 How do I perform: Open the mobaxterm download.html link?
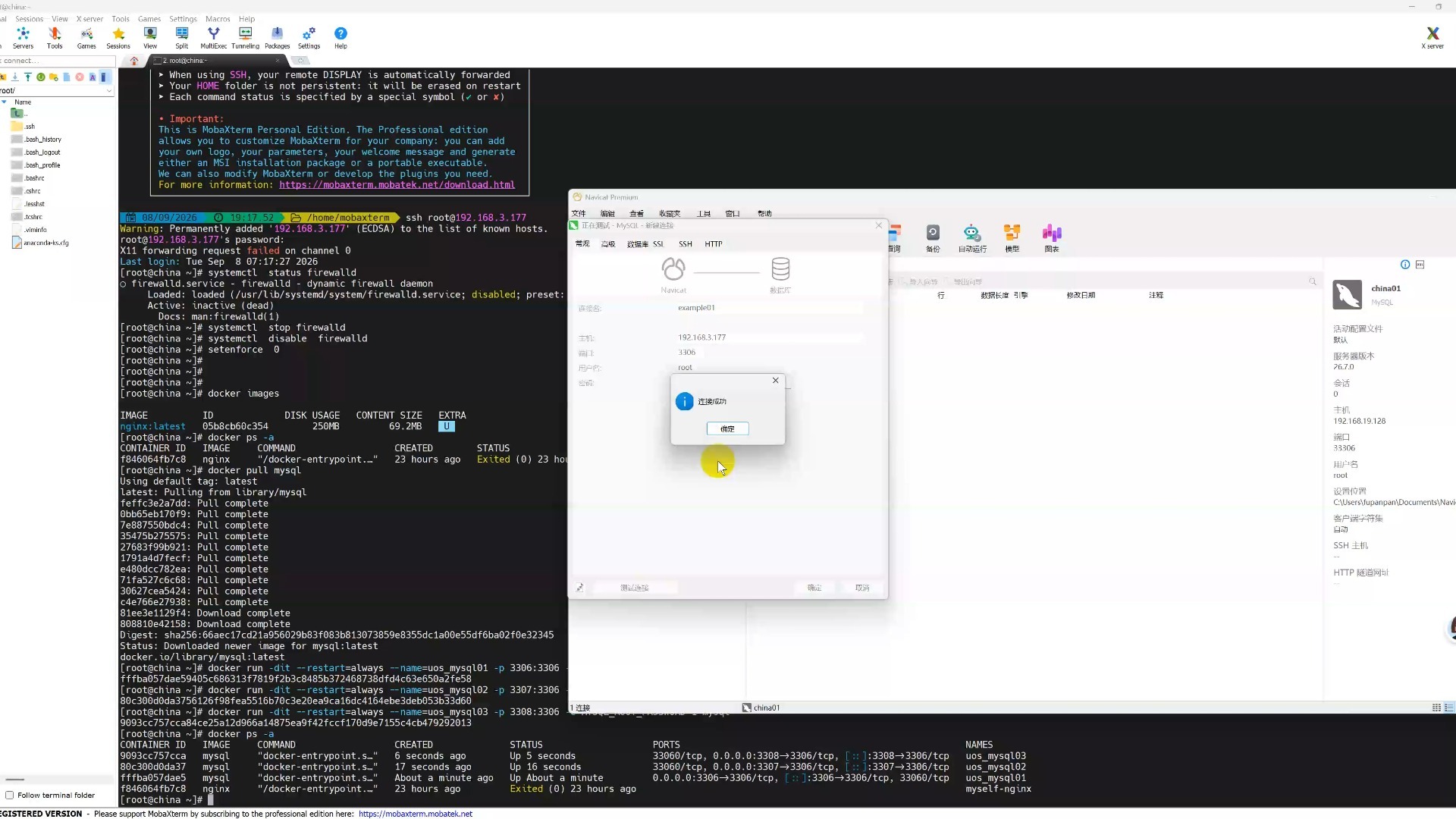pos(397,185)
